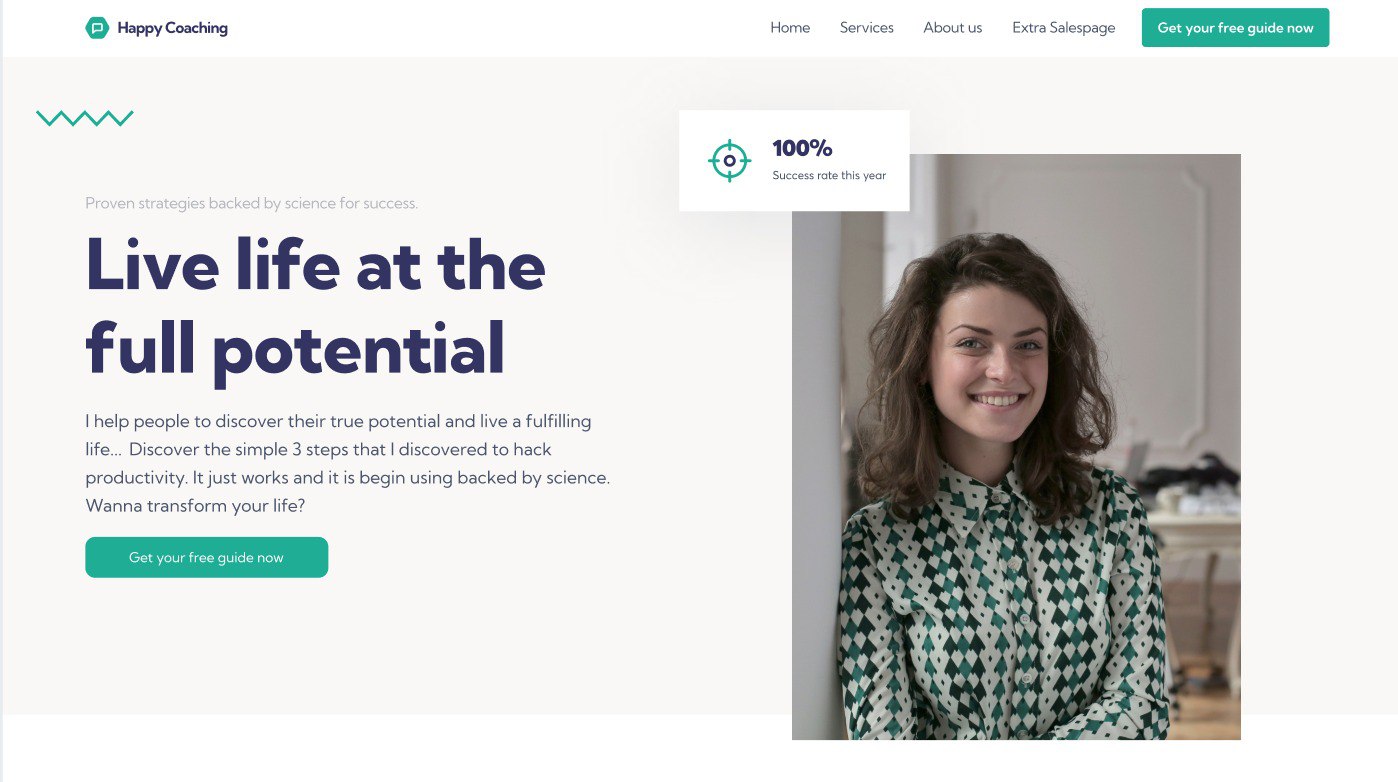Viewport: 1398px width, 782px height.
Task: Click the green target crosshair icon
Action: [x=729, y=161]
